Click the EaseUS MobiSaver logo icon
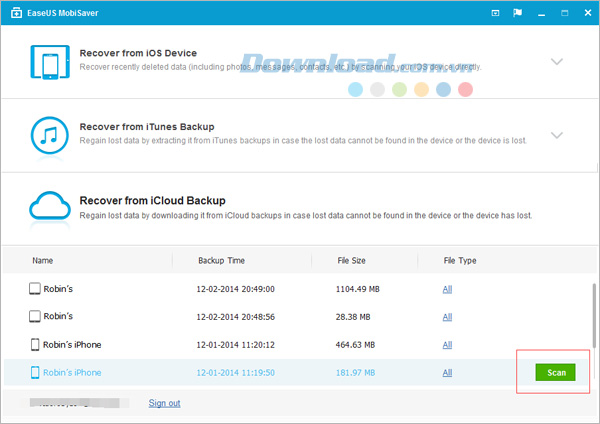The height and width of the screenshot is (424, 600). click(16, 13)
